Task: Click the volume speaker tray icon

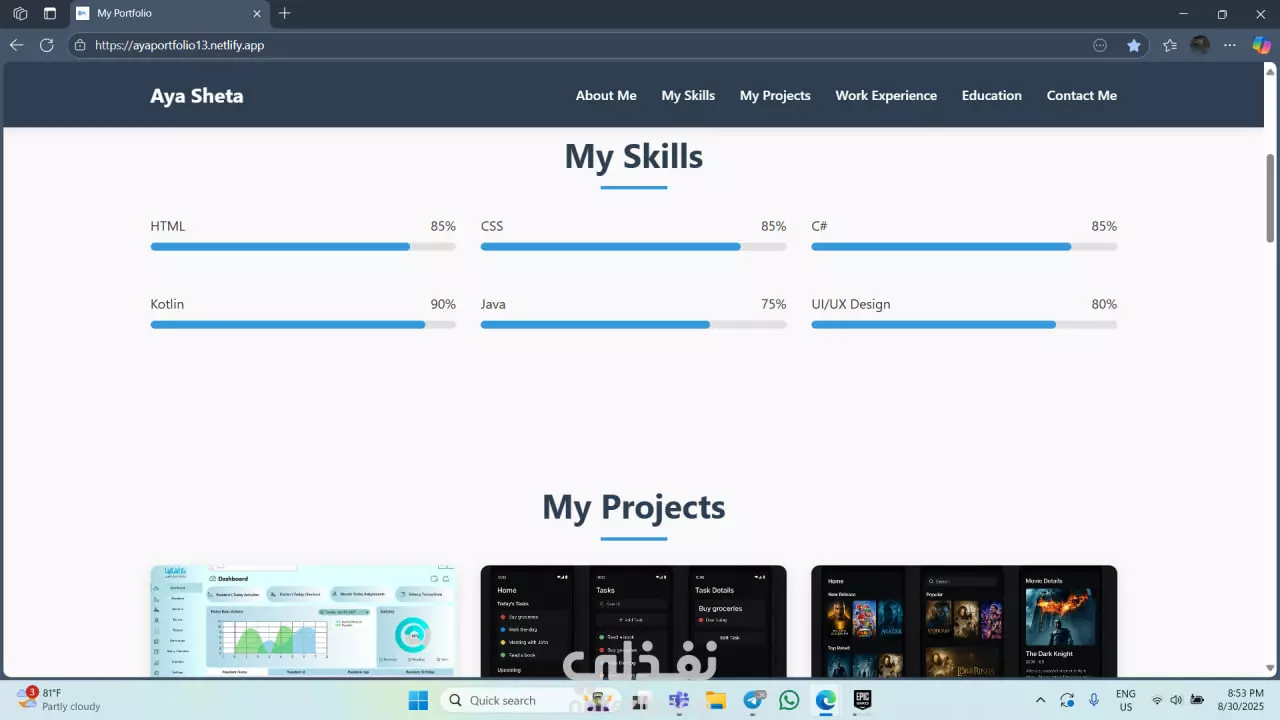Action: (1176, 700)
